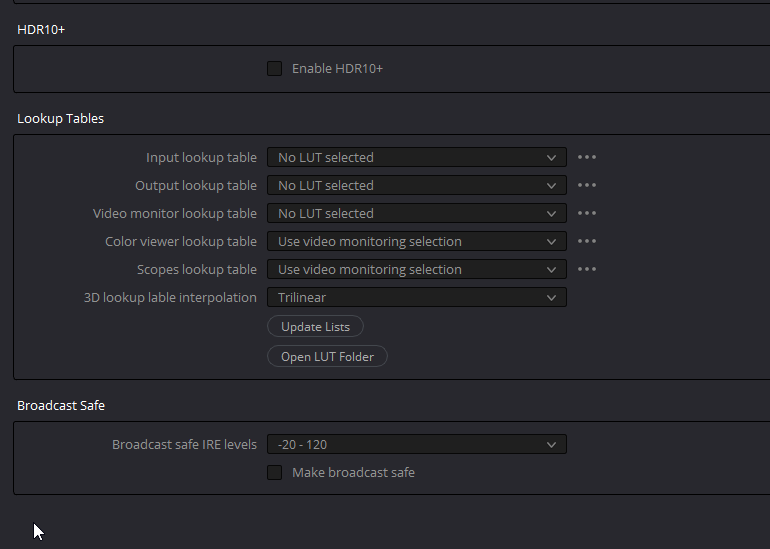Click the Color viewer lookup table label
Image resolution: width=770 pixels, height=549 pixels.
pos(181,242)
